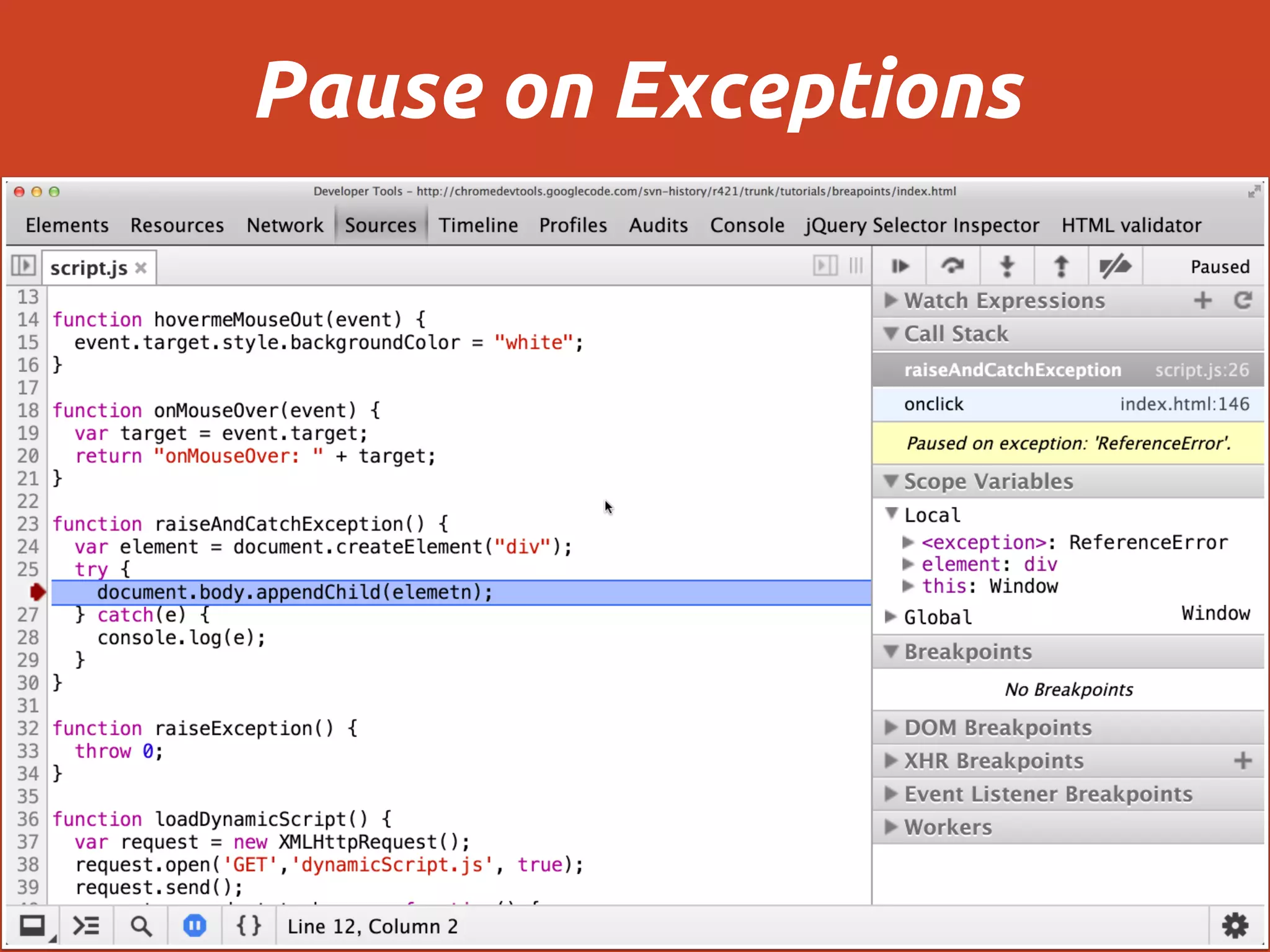The height and width of the screenshot is (952, 1270).
Task: Expand the element: div variable
Action: pos(908,564)
